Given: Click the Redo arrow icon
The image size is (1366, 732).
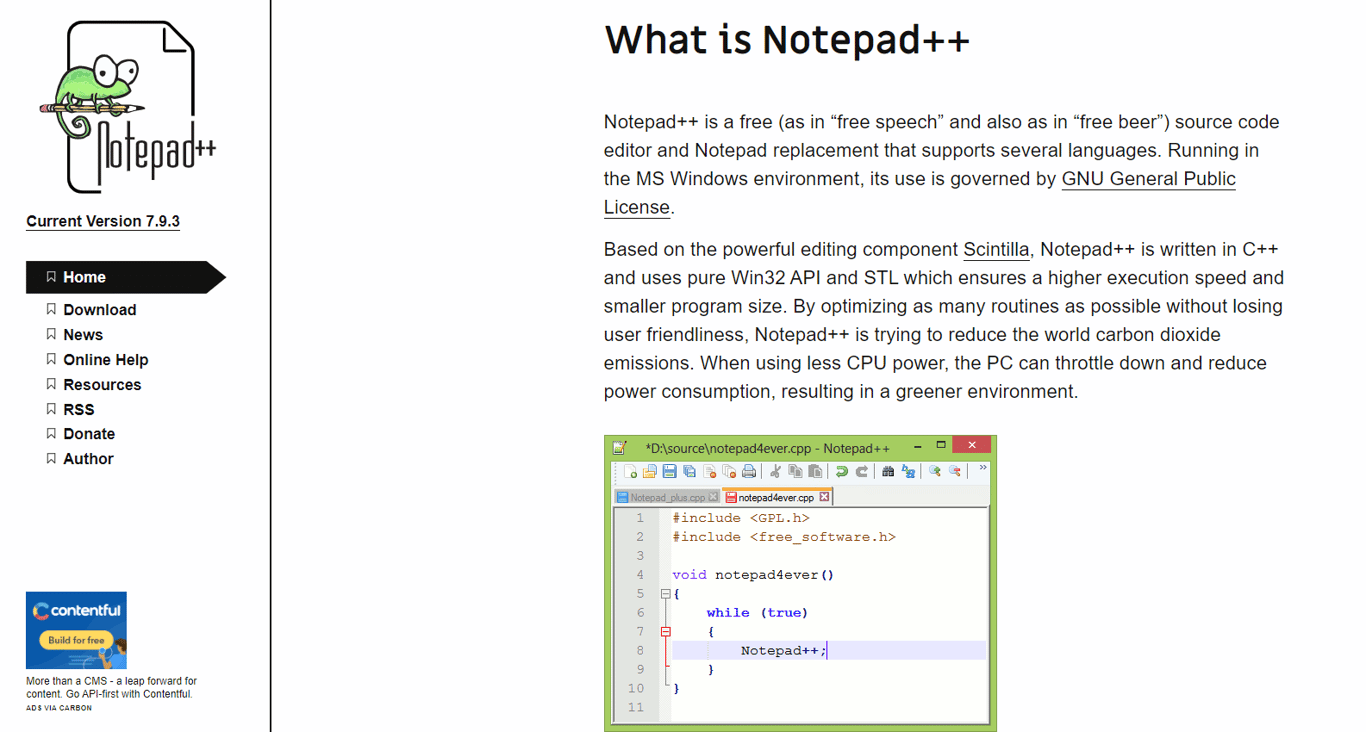Looking at the screenshot, I should coord(862,471).
